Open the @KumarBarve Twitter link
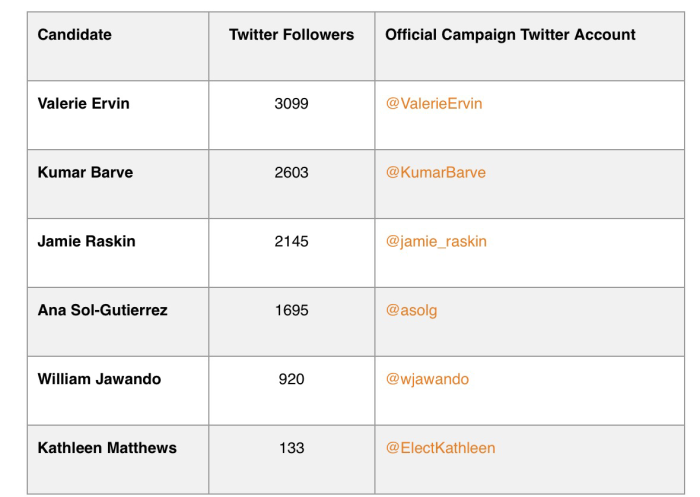 coord(436,172)
